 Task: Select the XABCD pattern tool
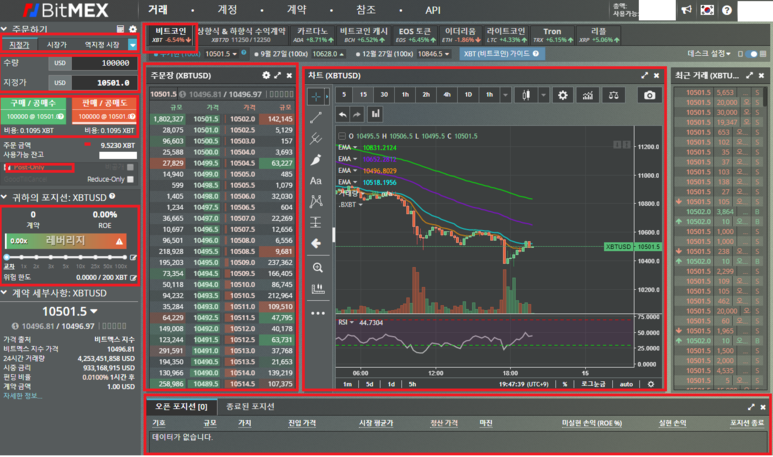[316, 201]
